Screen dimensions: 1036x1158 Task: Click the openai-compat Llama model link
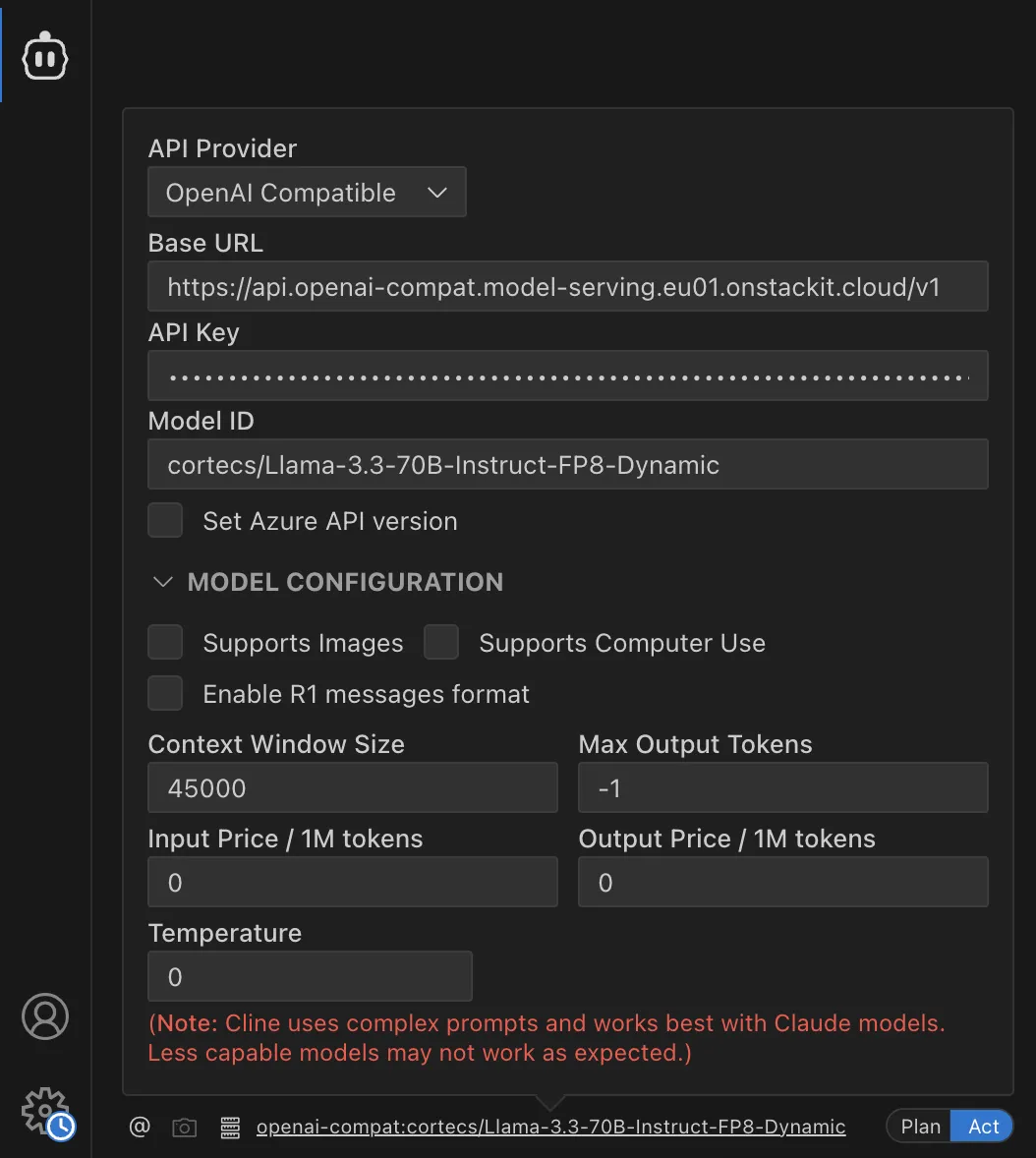tap(550, 1127)
